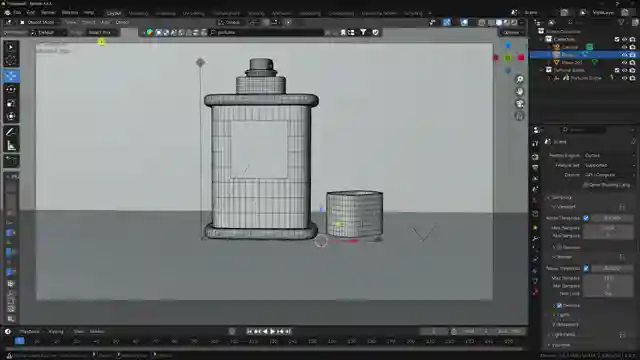The width and height of the screenshot is (640, 360).
Task: Hide the Camera object with its eye icon
Action: click(x=624, y=47)
